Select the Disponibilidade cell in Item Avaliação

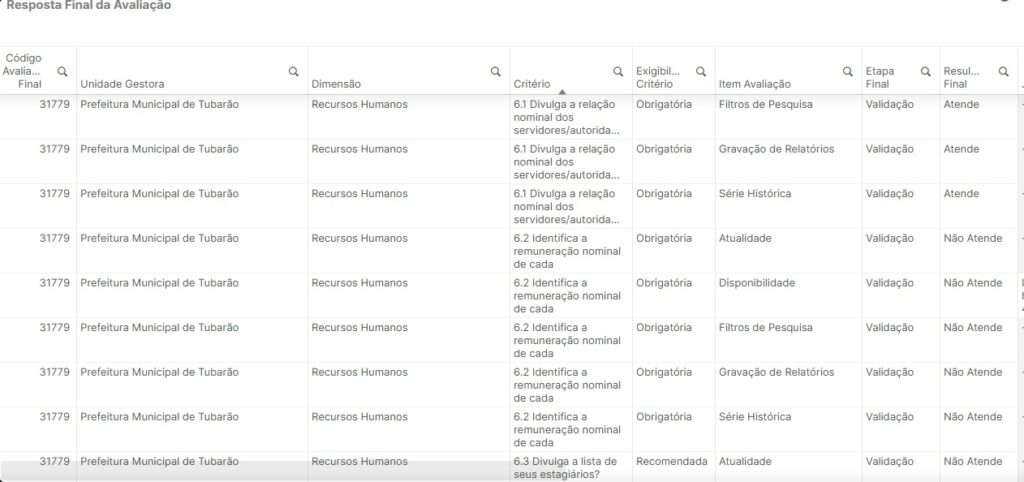756,283
